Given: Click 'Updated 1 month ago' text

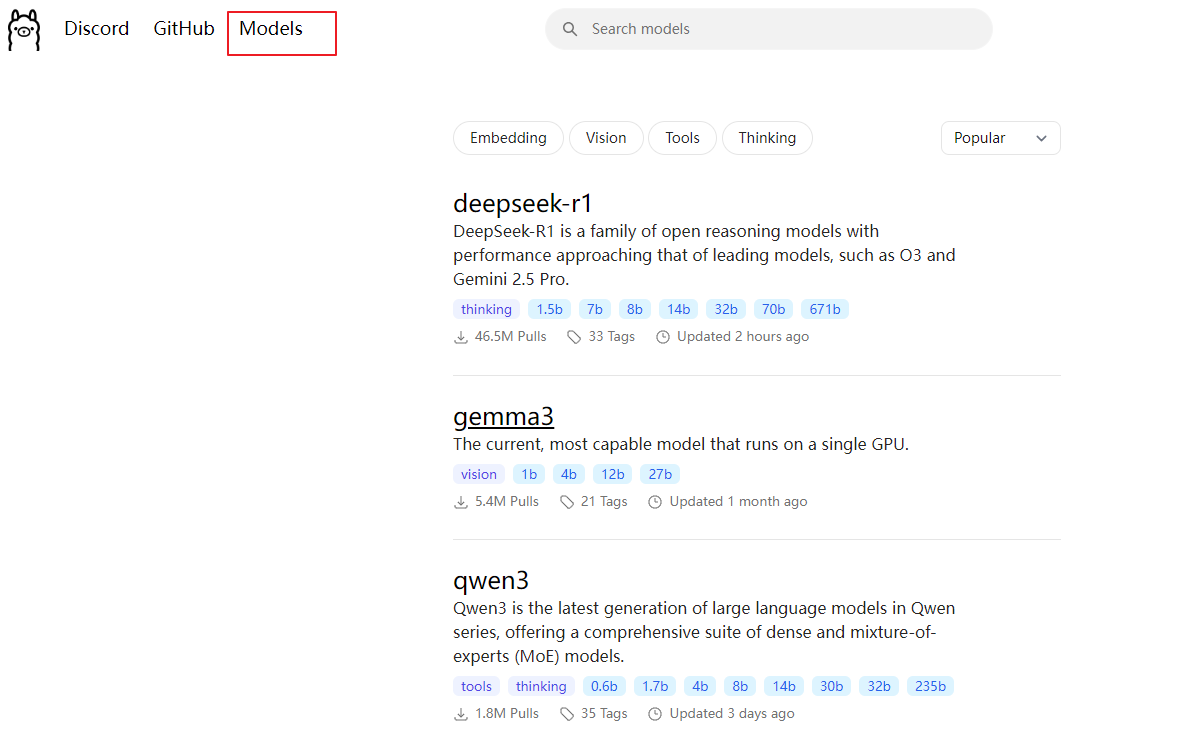Looking at the screenshot, I should coord(738,501).
